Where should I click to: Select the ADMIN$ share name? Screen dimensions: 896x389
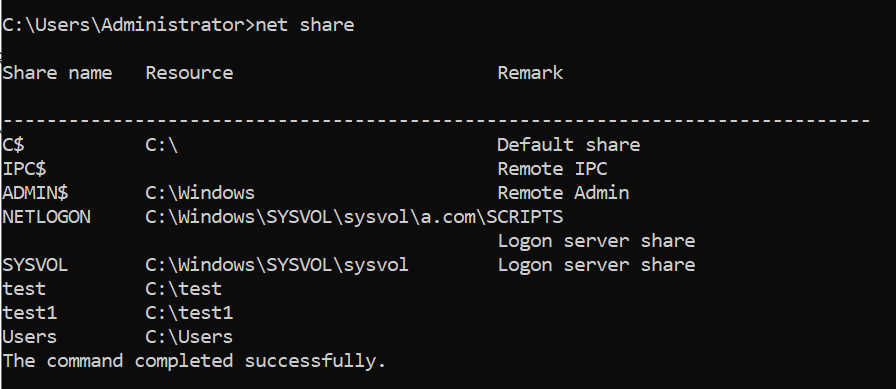[x=35, y=193]
